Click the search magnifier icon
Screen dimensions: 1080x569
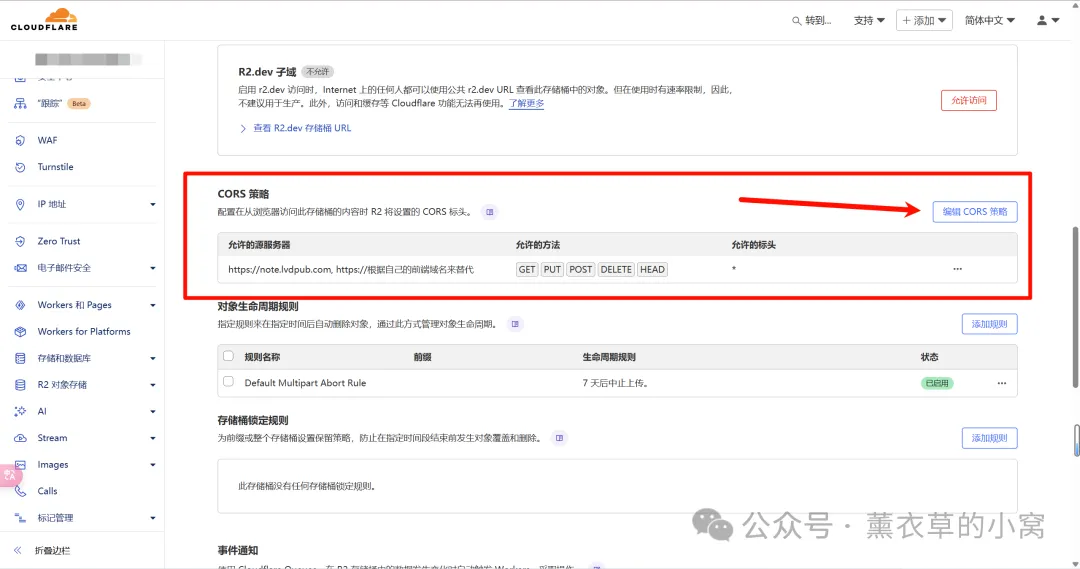tap(796, 21)
